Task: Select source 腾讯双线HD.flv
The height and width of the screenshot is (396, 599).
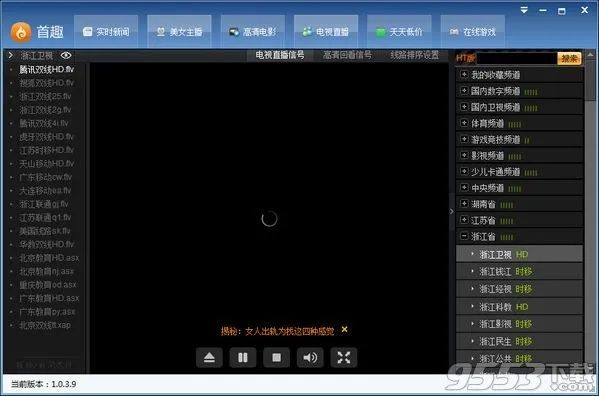Action: coord(47,70)
